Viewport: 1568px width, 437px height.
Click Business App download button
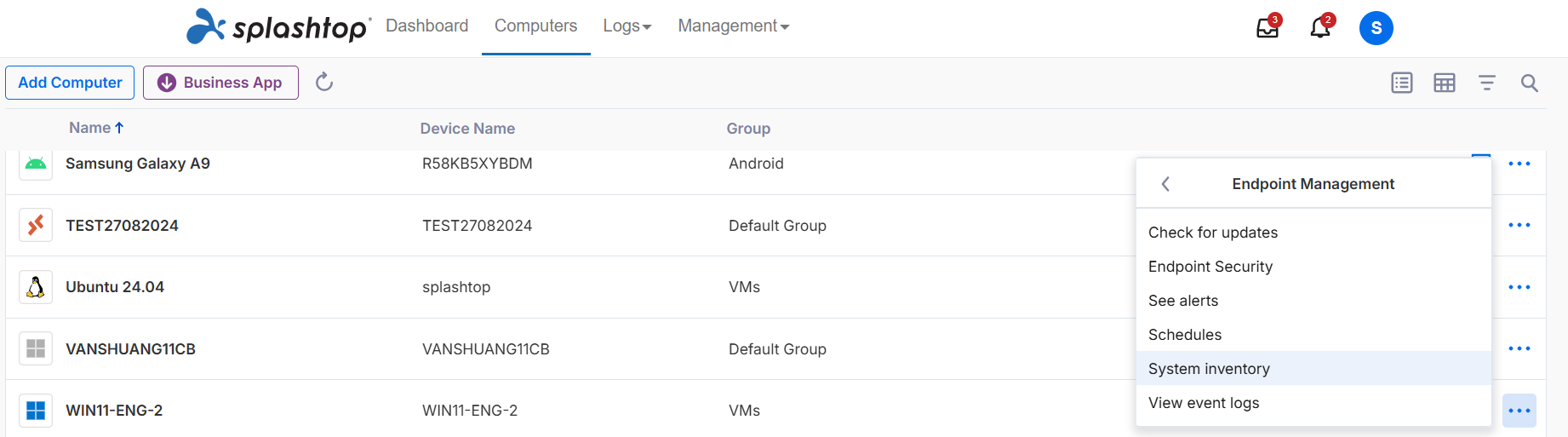click(x=220, y=83)
